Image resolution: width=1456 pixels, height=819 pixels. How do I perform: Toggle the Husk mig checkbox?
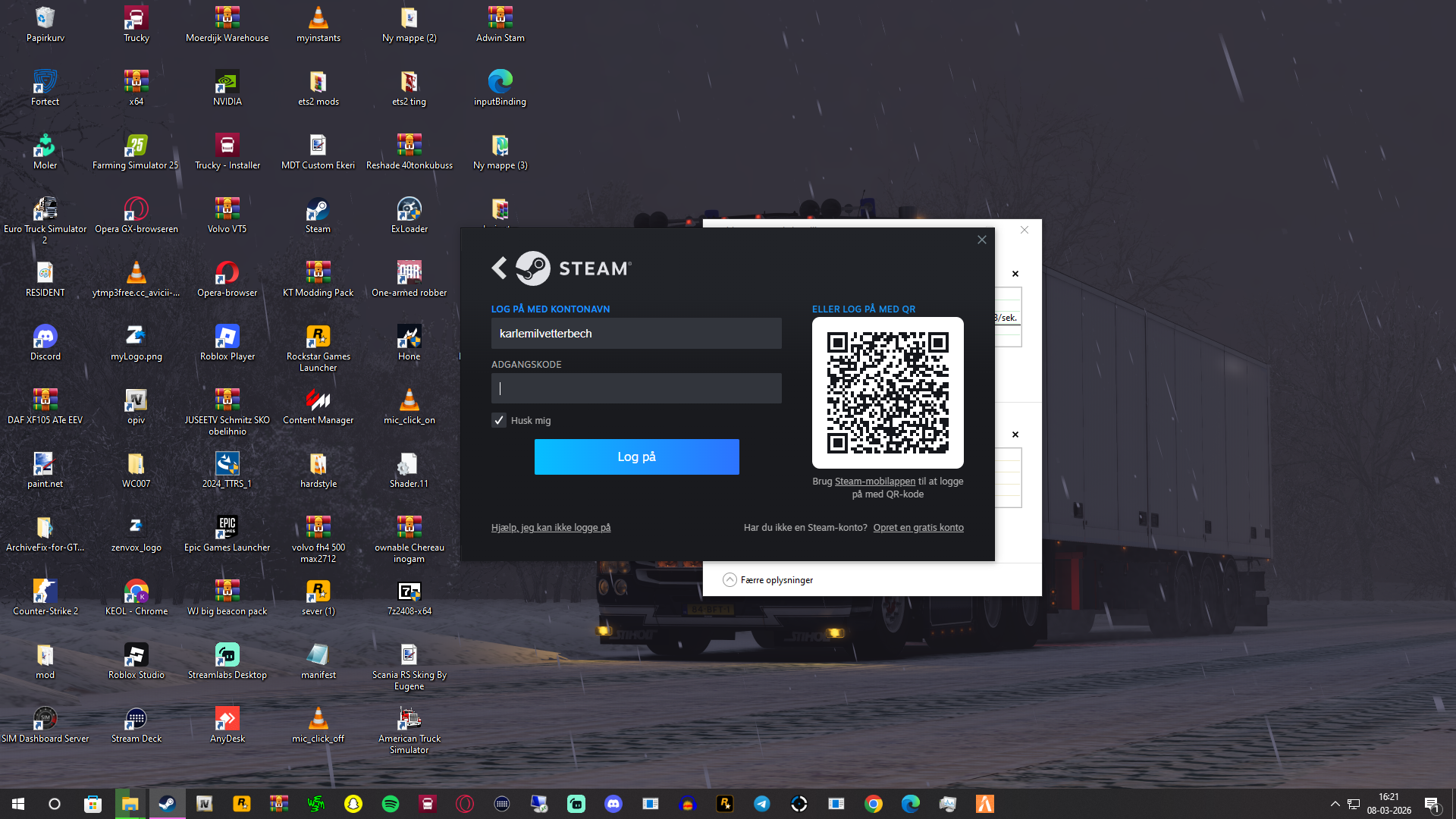(499, 420)
